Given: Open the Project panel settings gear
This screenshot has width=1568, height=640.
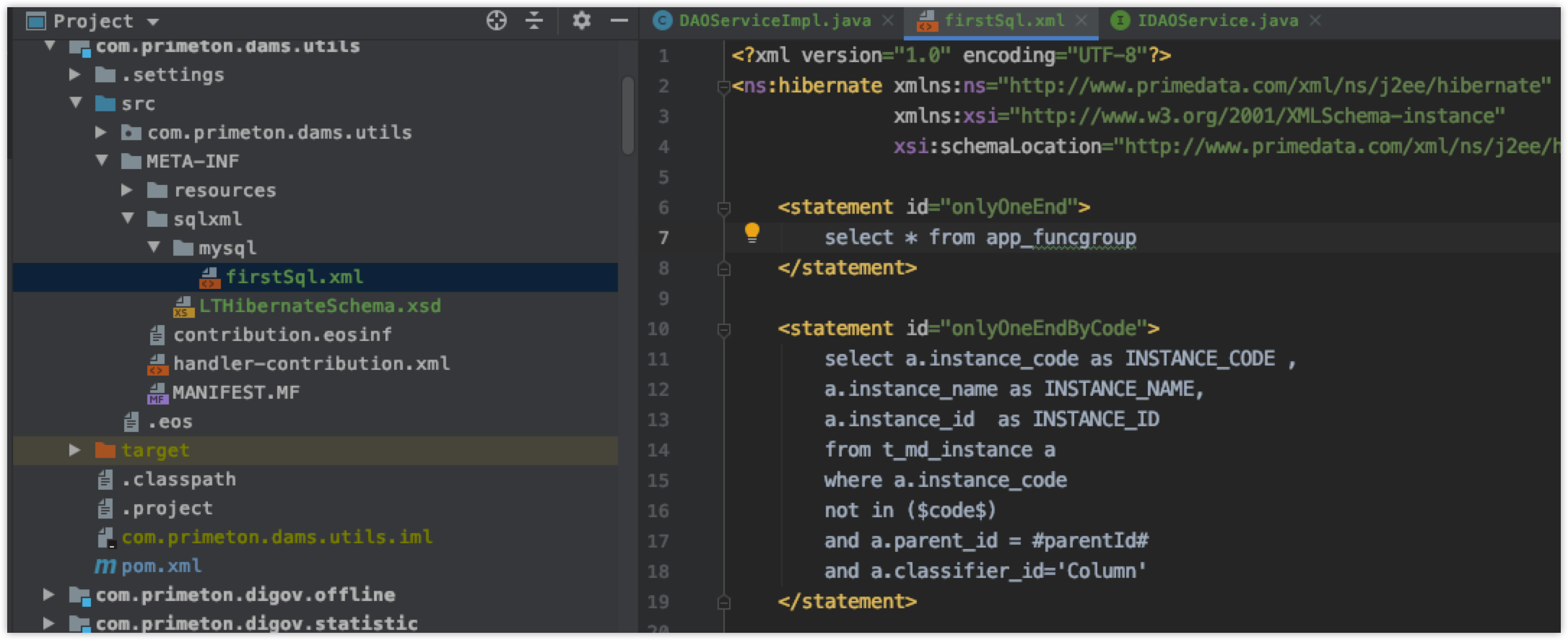Looking at the screenshot, I should tap(582, 21).
